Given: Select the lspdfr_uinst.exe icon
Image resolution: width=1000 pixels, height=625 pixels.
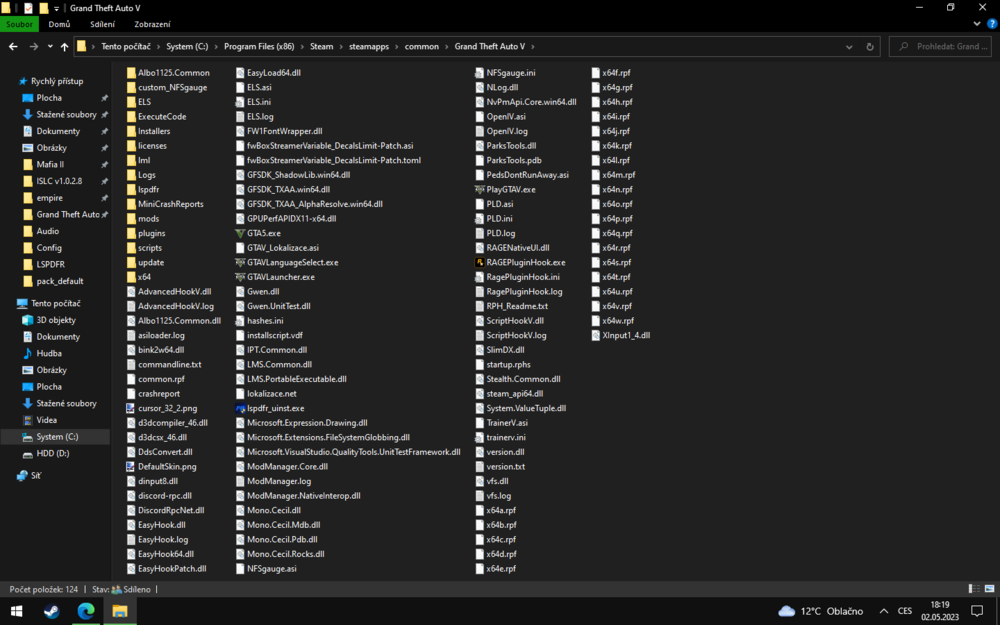Looking at the screenshot, I should pyautogui.click(x=240, y=408).
